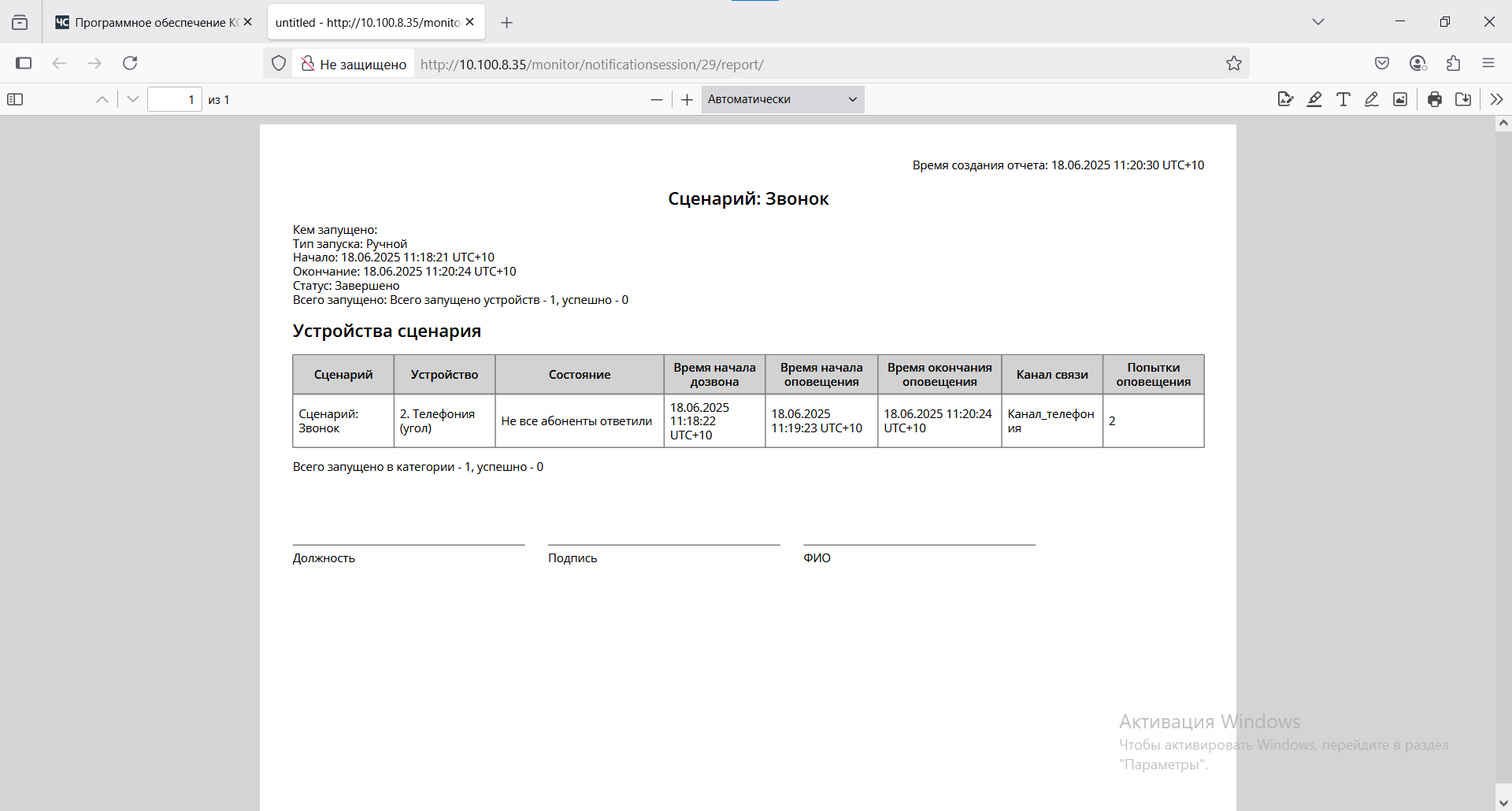Focus the PDF page number field

coord(175,99)
